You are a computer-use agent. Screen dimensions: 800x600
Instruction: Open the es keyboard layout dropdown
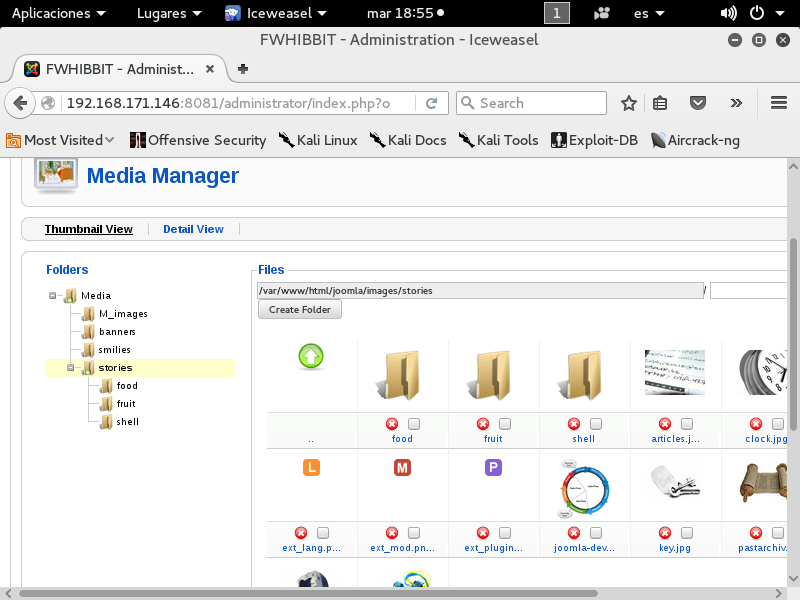[649, 13]
